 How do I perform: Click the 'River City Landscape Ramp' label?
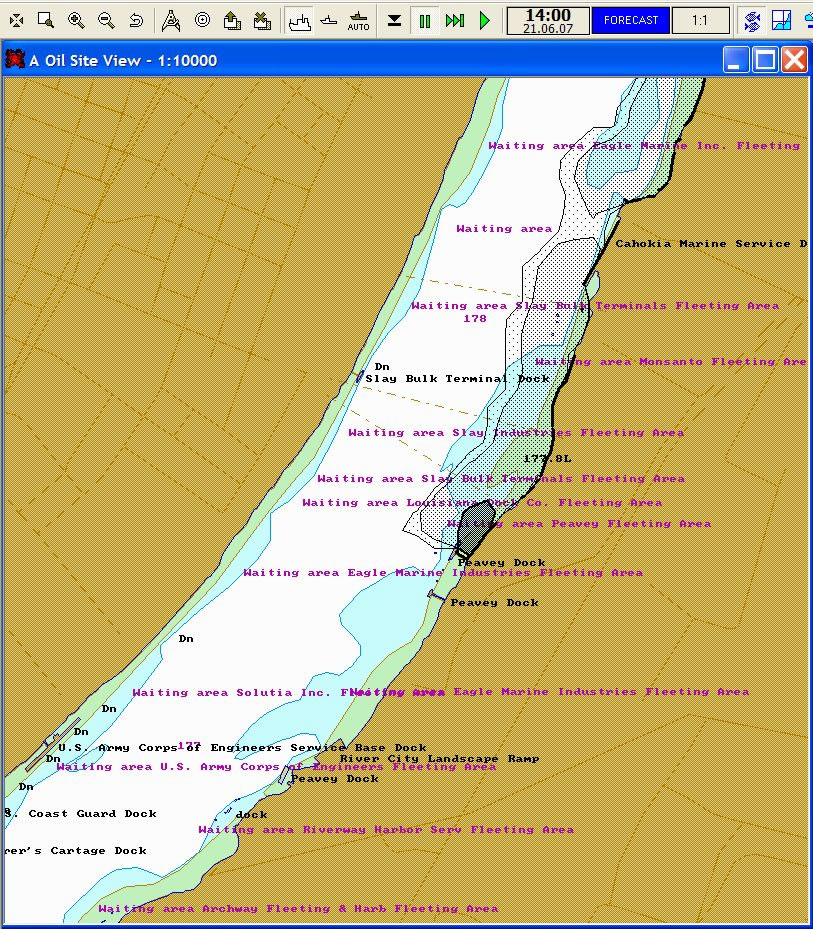click(440, 758)
